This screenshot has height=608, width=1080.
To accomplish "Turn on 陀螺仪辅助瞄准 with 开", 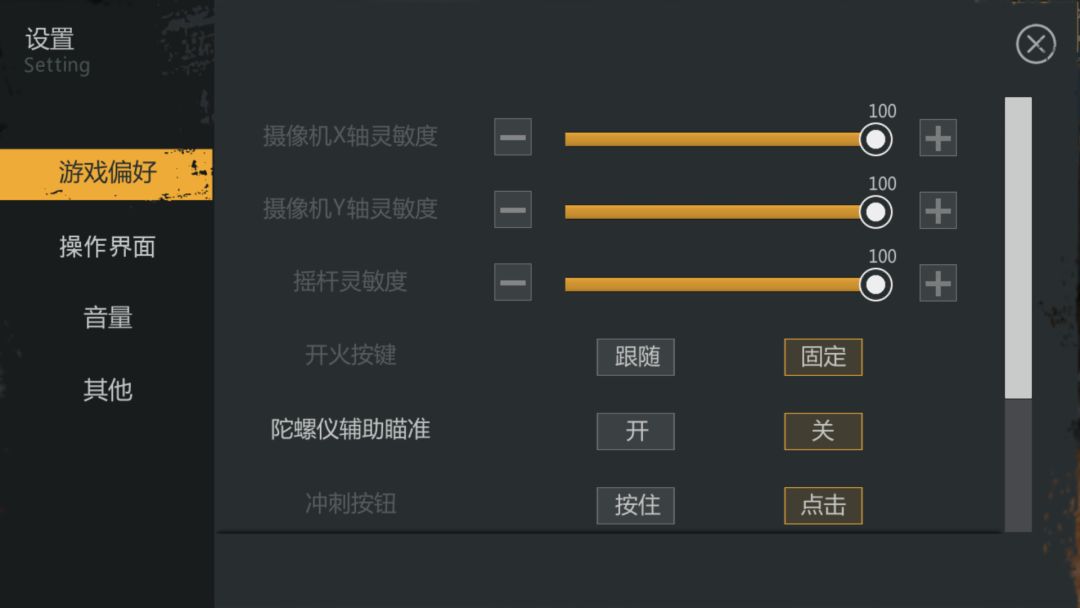I will [x=636, y=431].
